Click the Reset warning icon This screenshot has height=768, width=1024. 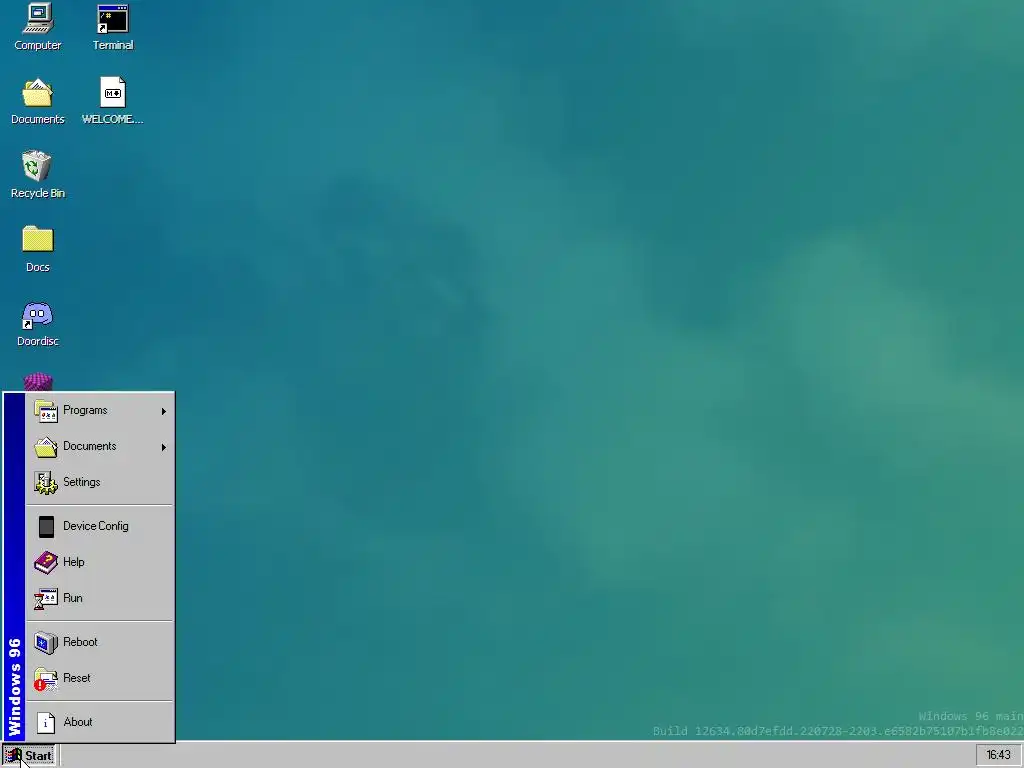pyautogui.click(x=46, y=679)
